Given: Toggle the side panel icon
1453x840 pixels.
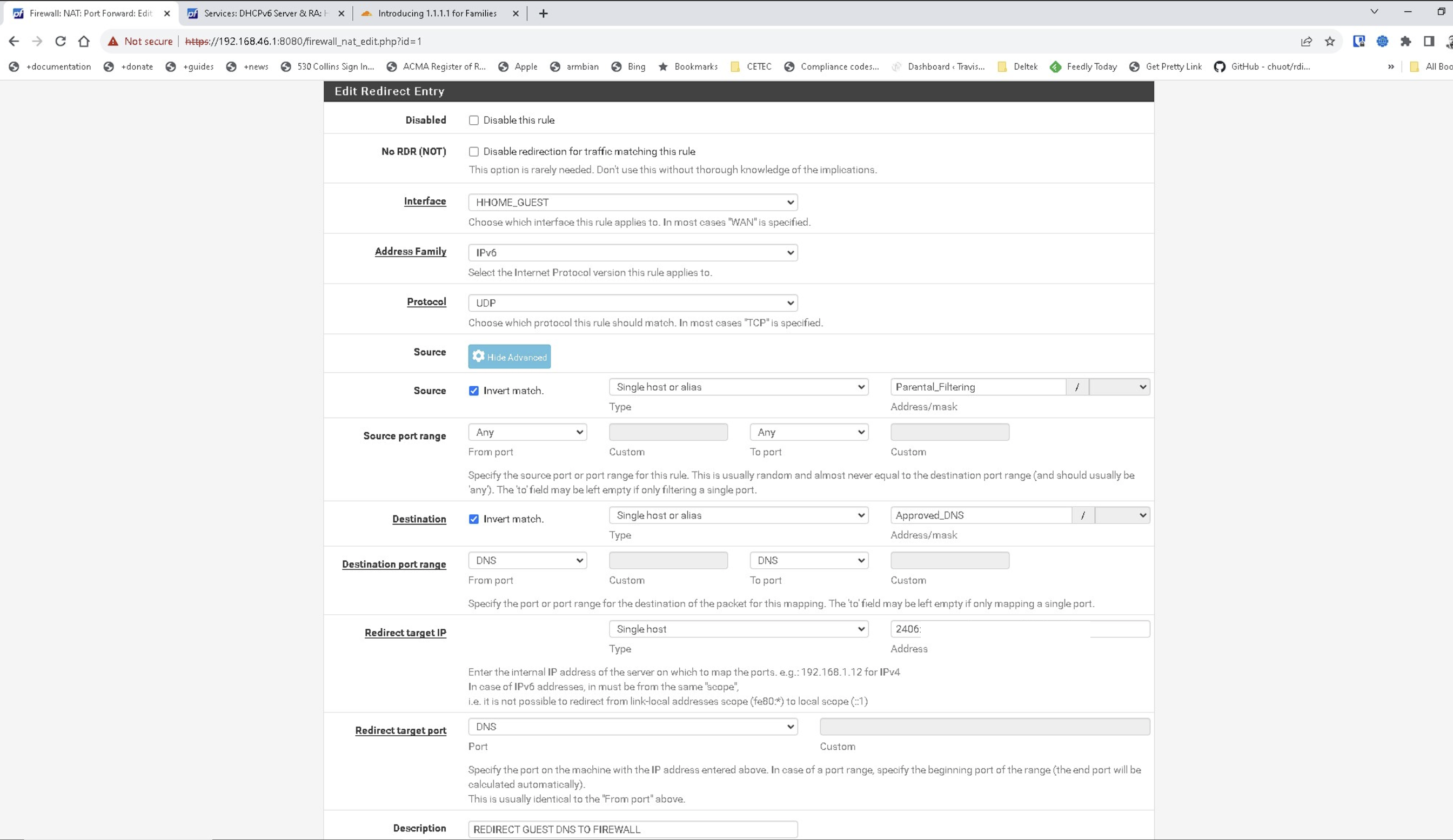Looking at the screenshot, I should pos(1429,41).
